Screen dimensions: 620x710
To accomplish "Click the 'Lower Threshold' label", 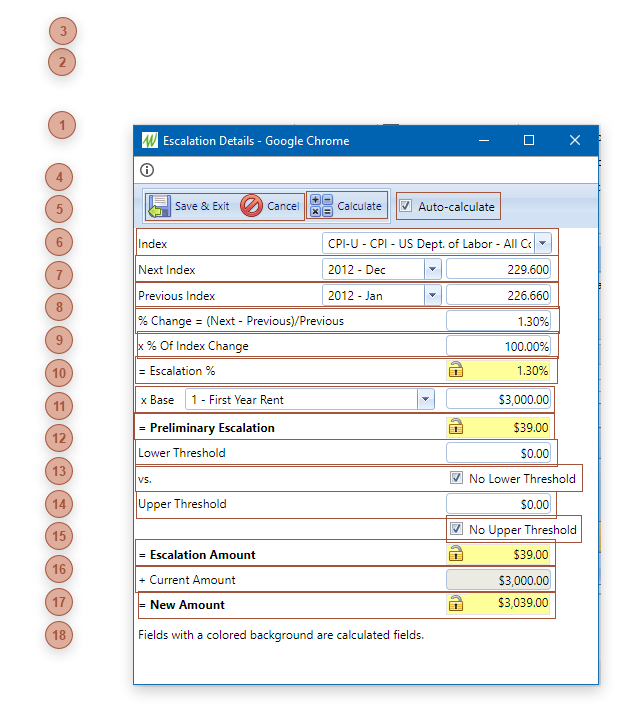I will pyautogui.click(x=182, y=453).
